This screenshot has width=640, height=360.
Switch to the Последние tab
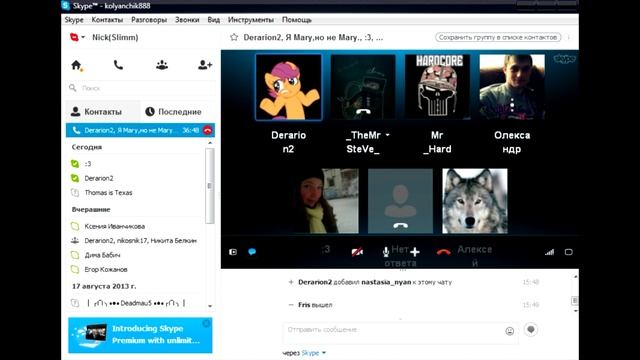(178, 111)
